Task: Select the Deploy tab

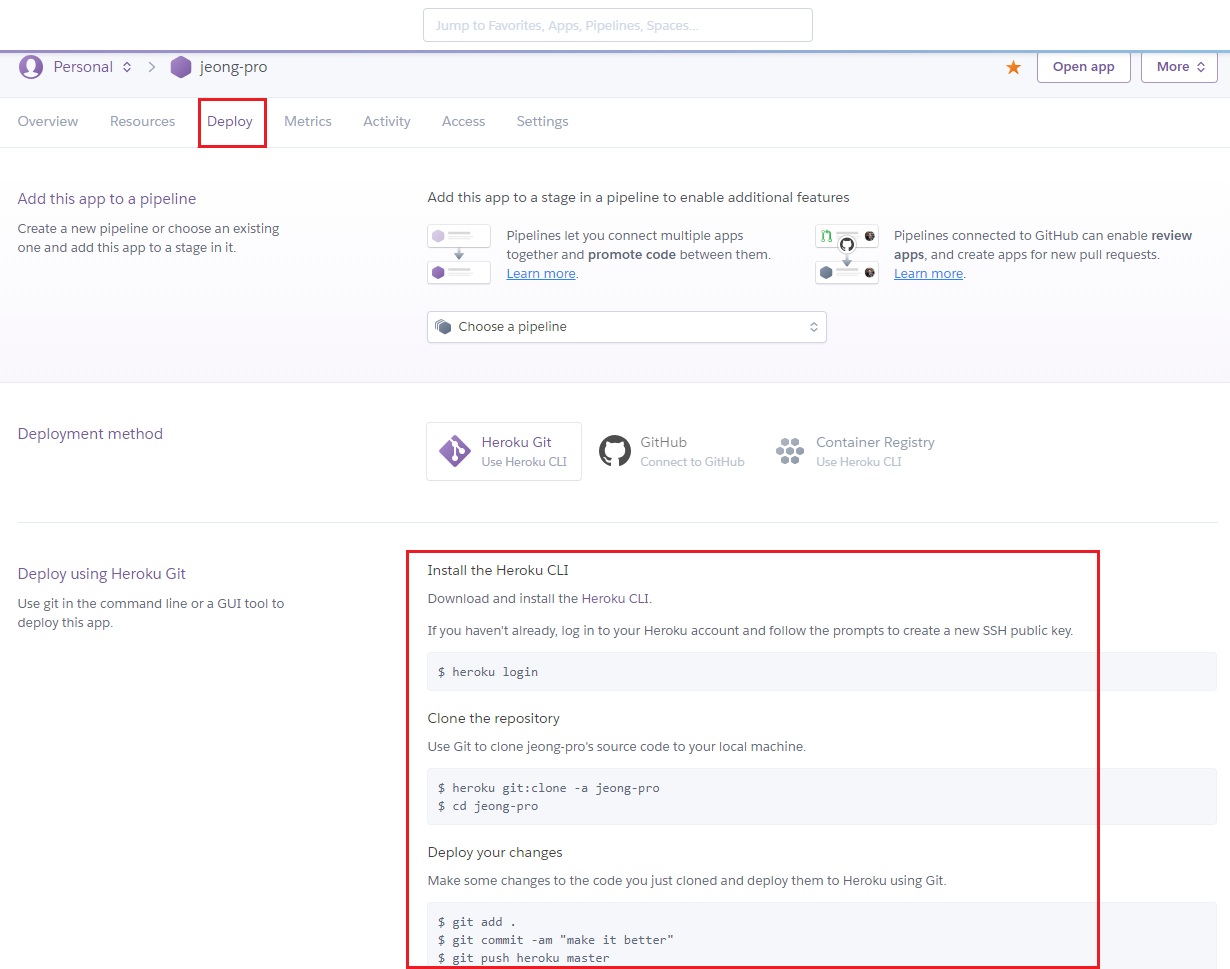Action: 230,121
